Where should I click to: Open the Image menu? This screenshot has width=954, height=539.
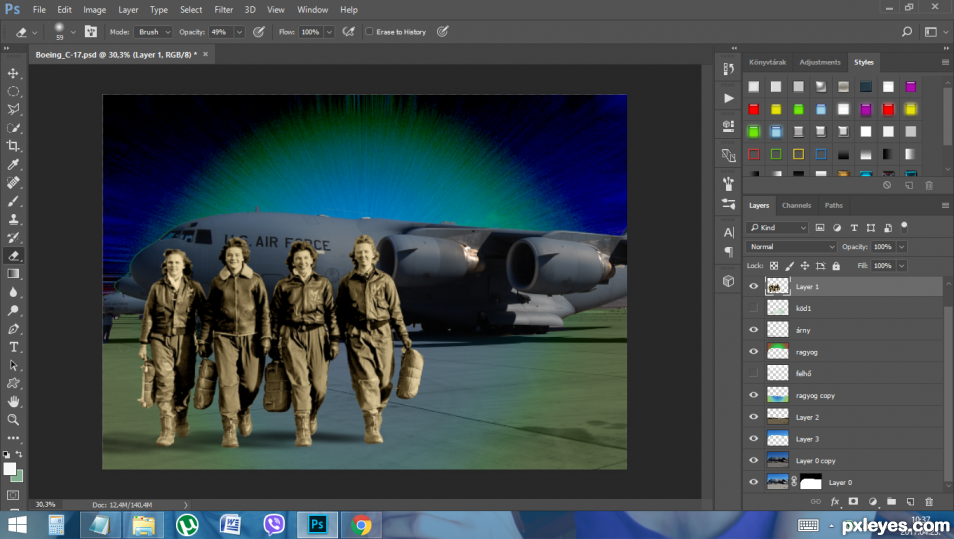point(94,10)
